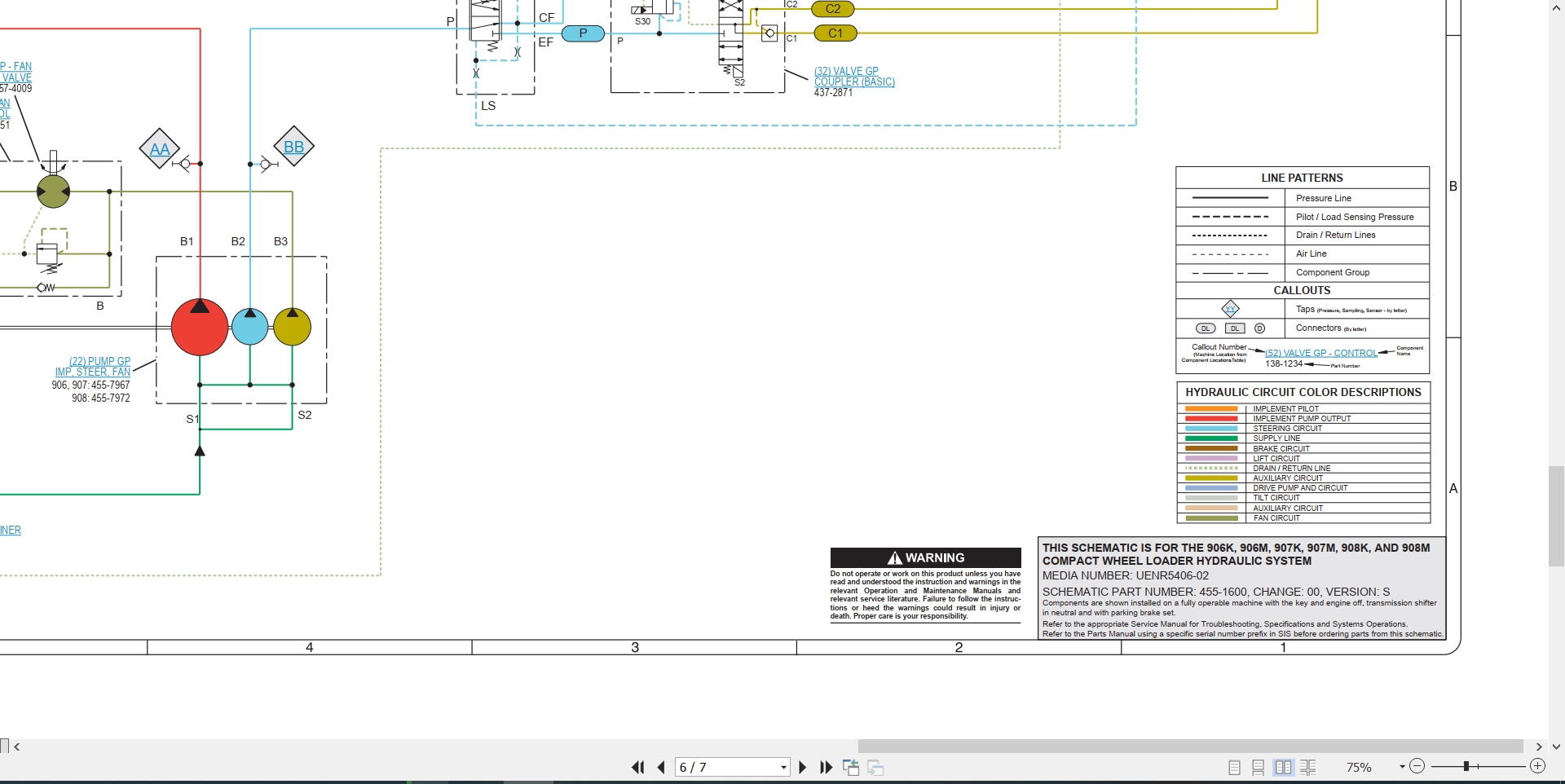Select continuous facing page view
The height and width of the screenshot is (784, 1565).
tap(1308, 768)
